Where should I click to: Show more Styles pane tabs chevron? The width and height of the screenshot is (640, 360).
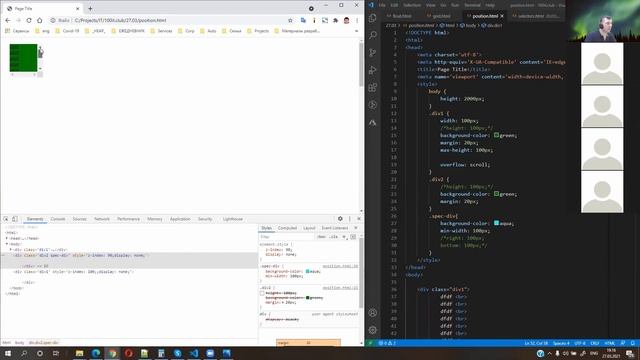pos(356,228)
